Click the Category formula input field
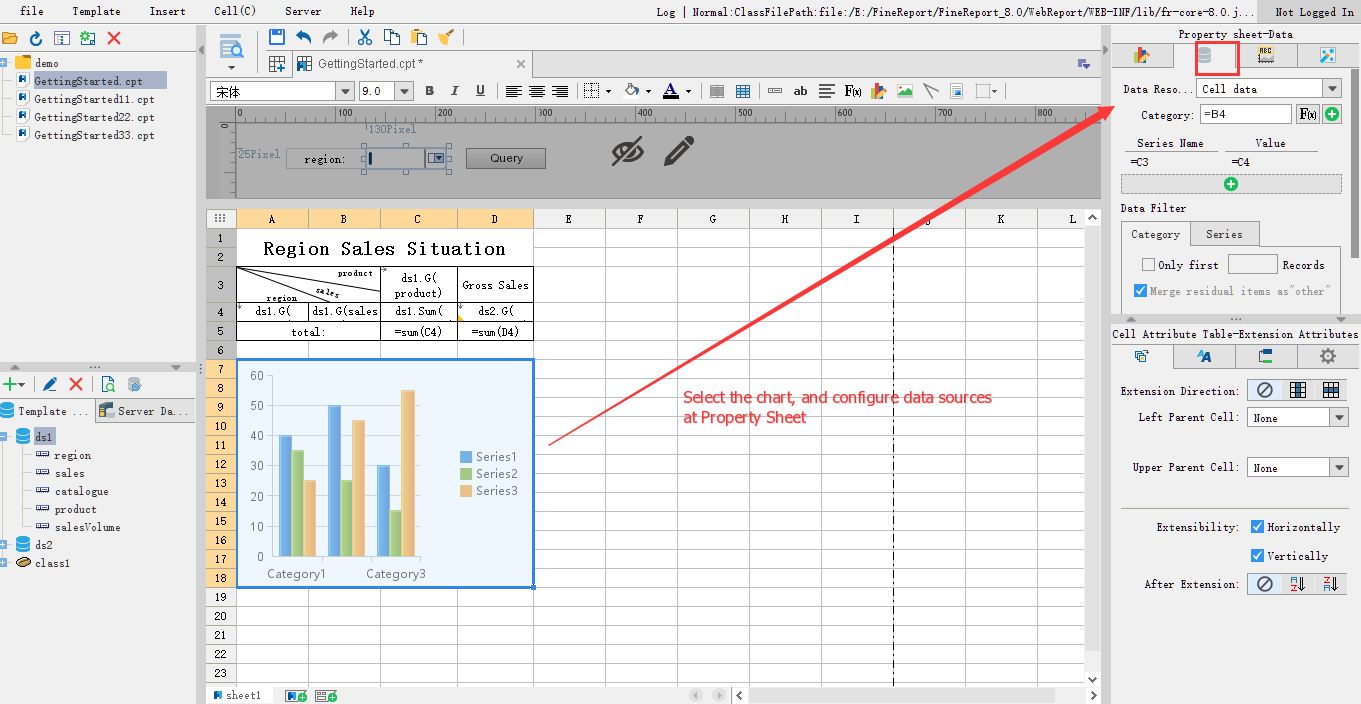This screenshot has height=704, width=1361. (1245, 115)
